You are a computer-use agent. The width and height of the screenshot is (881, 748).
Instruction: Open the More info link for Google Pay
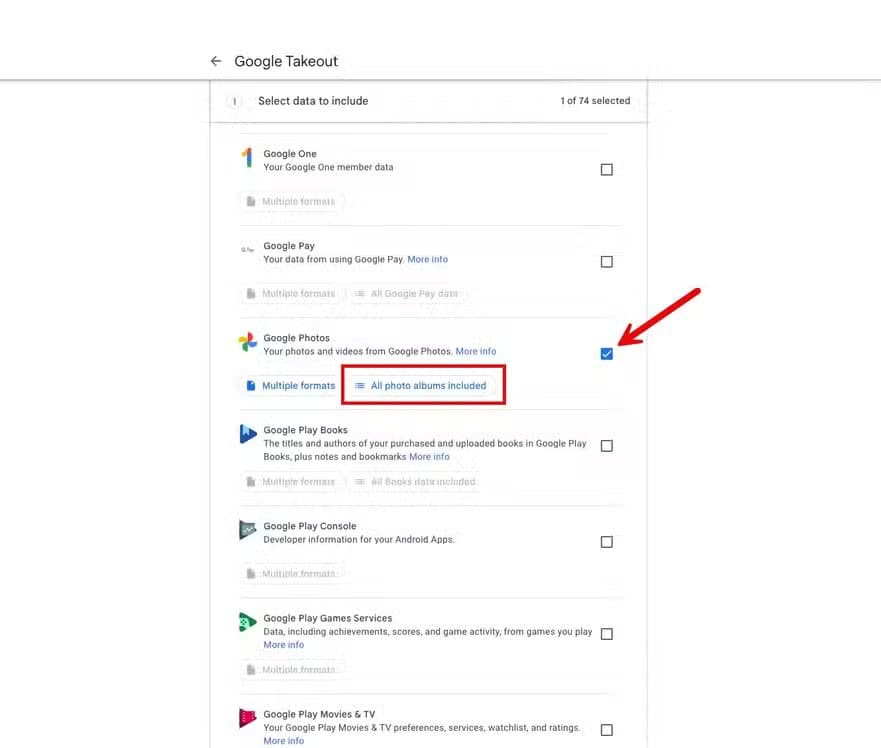coord(428,260)
